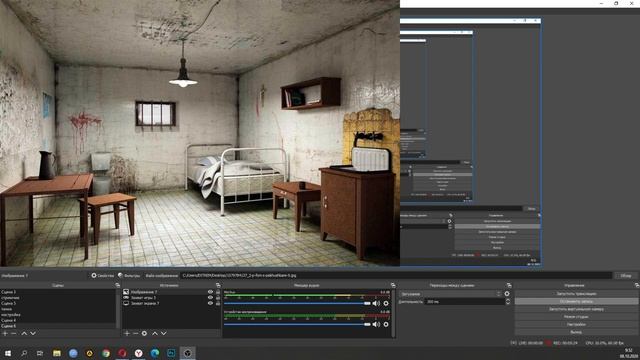This screenshot has height=360, width=640.
Task: Open Windows Start menu
Action: click(x=7, y=353)
